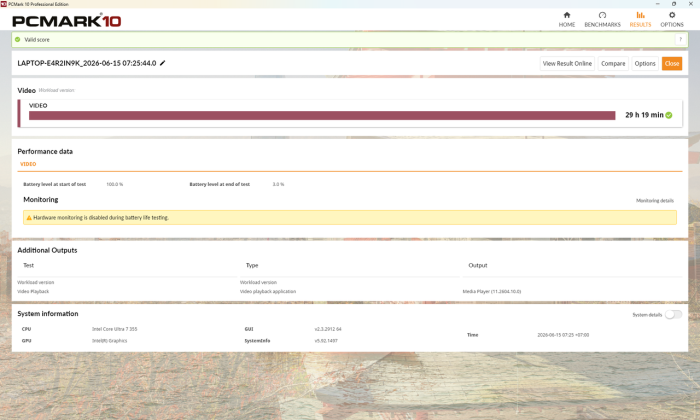
Task: Click the Time value 2026-06-15 07:25
Action: pyautogui.click(x=563, y=335)
